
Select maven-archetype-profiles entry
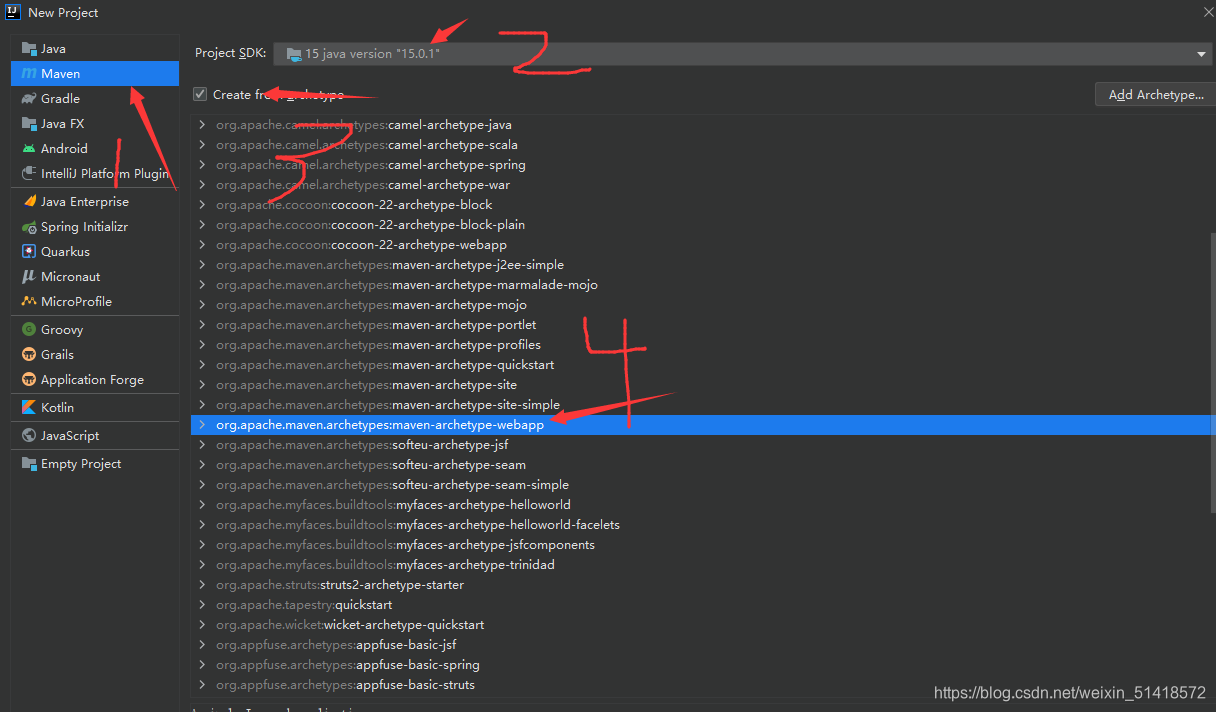point(378,345)
